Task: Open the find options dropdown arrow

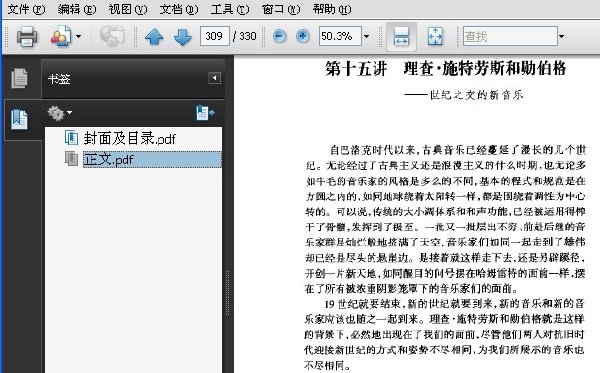Action: click(561, 37)
